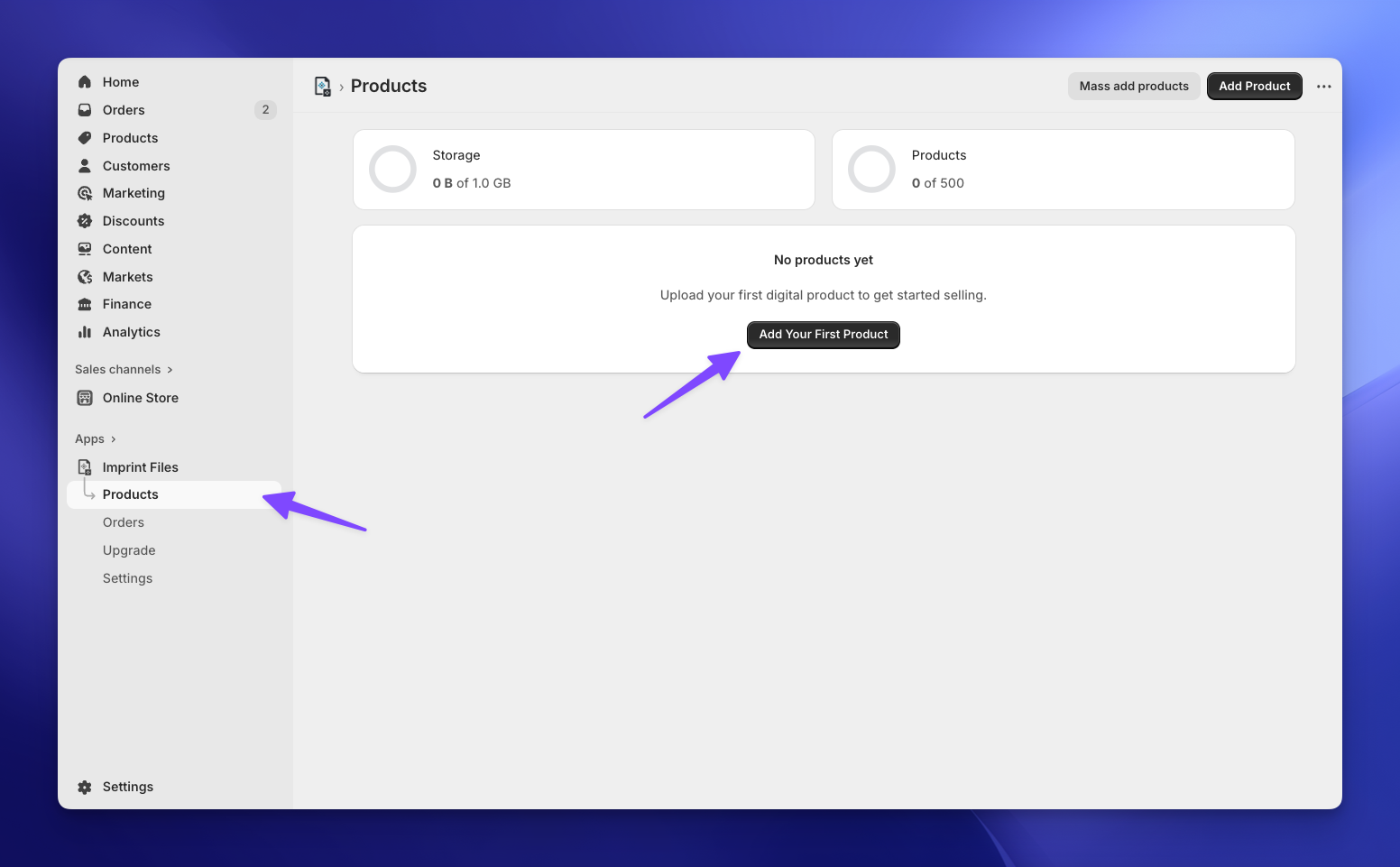Open Upgrade in the app menu
The height and width of the screenshot is (867, 1400).
(x=129, y=549)
